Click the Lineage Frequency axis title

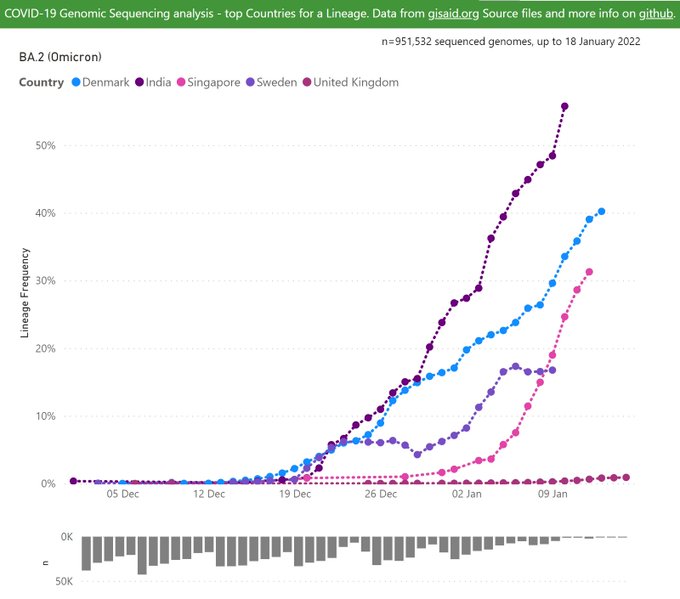(x=25, y=292)
